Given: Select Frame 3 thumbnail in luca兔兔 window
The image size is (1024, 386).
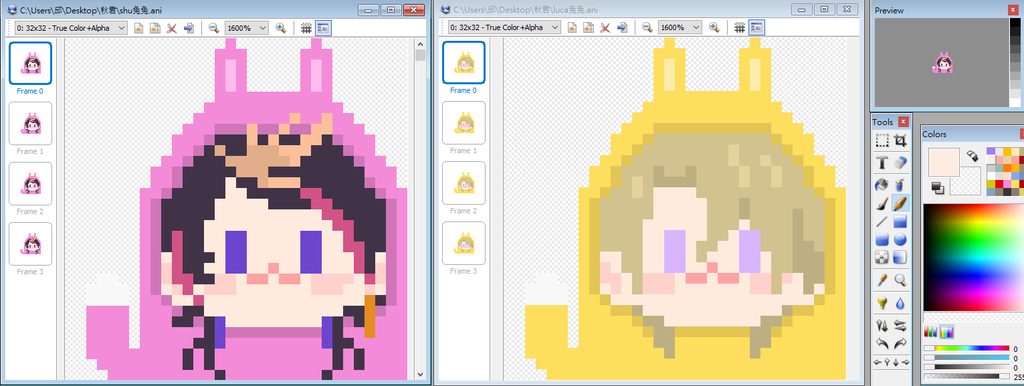Looking at the screenshot, I should click(x=464, y=243).
